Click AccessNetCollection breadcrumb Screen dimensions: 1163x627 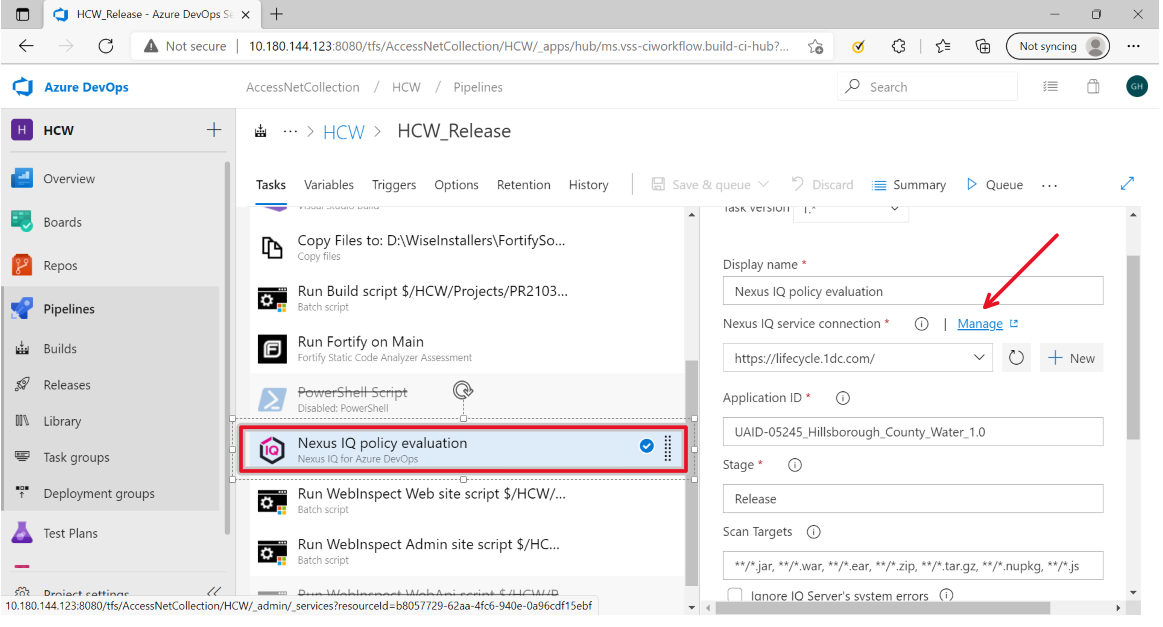tap(303, 87)
